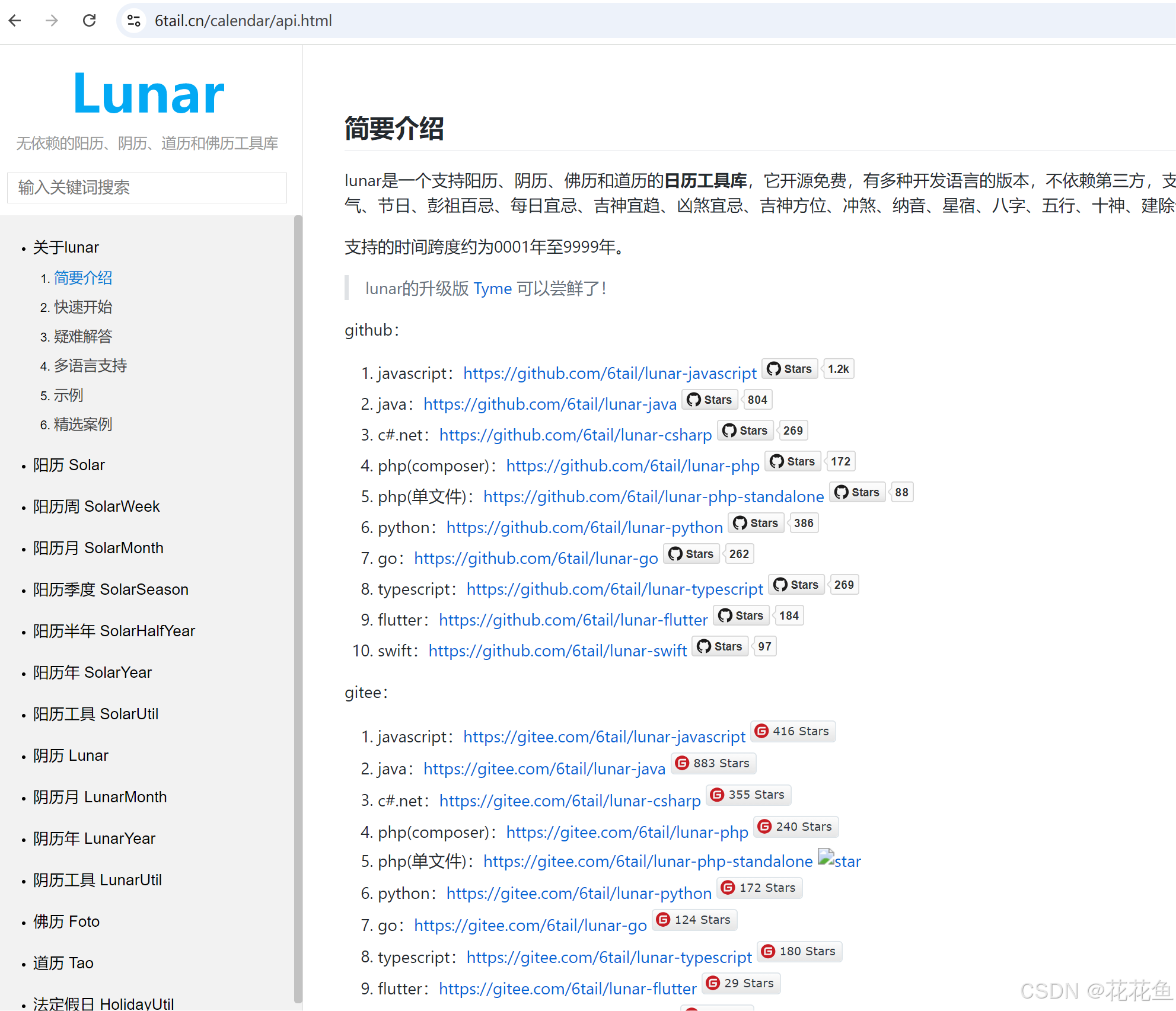The height and width of the screenshot is (1011, 1176).
Task: Click broken star image for lunar-php-standalone
Action: (826, 857)
